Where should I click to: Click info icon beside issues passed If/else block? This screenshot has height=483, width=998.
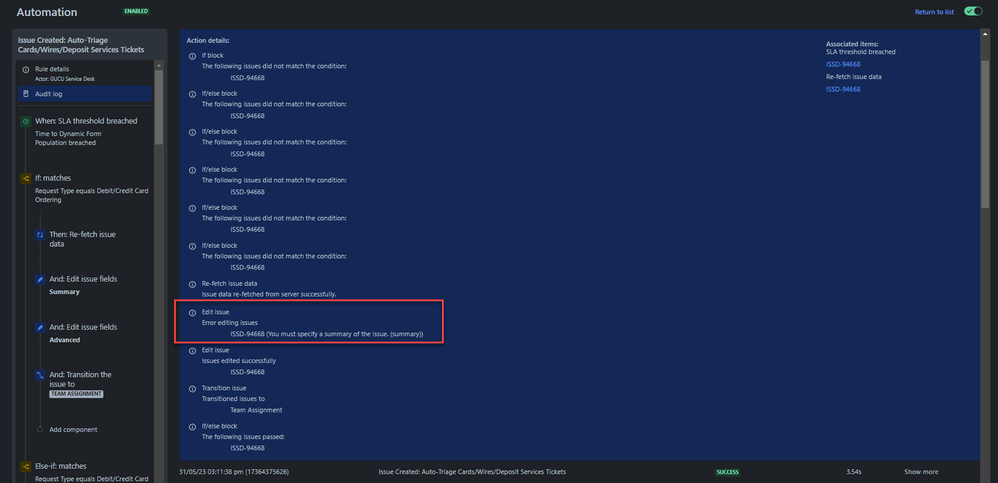point(192,426)
